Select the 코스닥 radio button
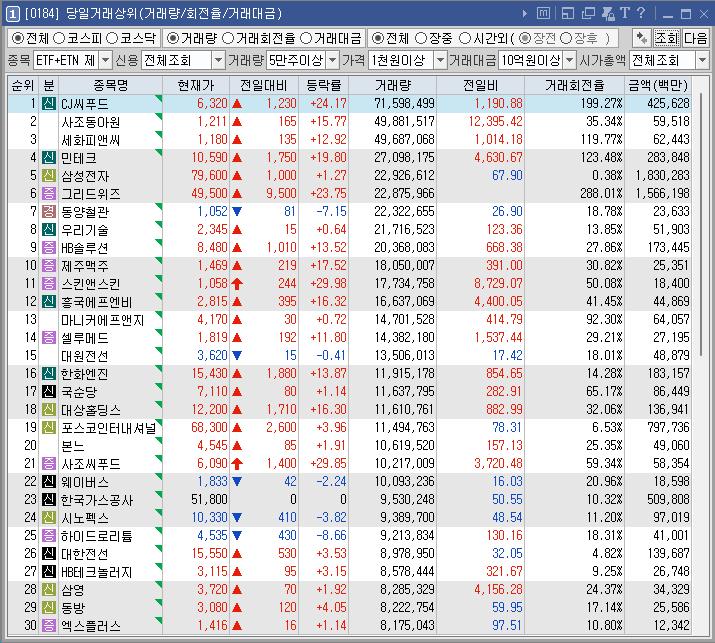The height and width of the screenshot is (643, 715). tap(112, 38)
